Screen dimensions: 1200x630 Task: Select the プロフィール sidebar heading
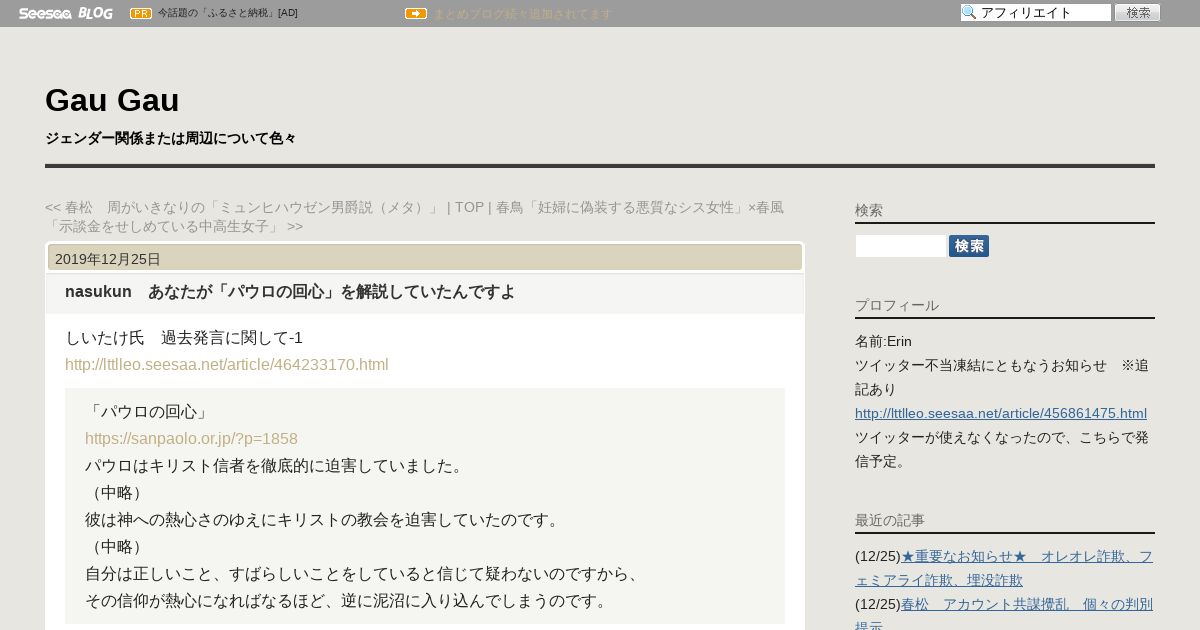pos(897,305)
